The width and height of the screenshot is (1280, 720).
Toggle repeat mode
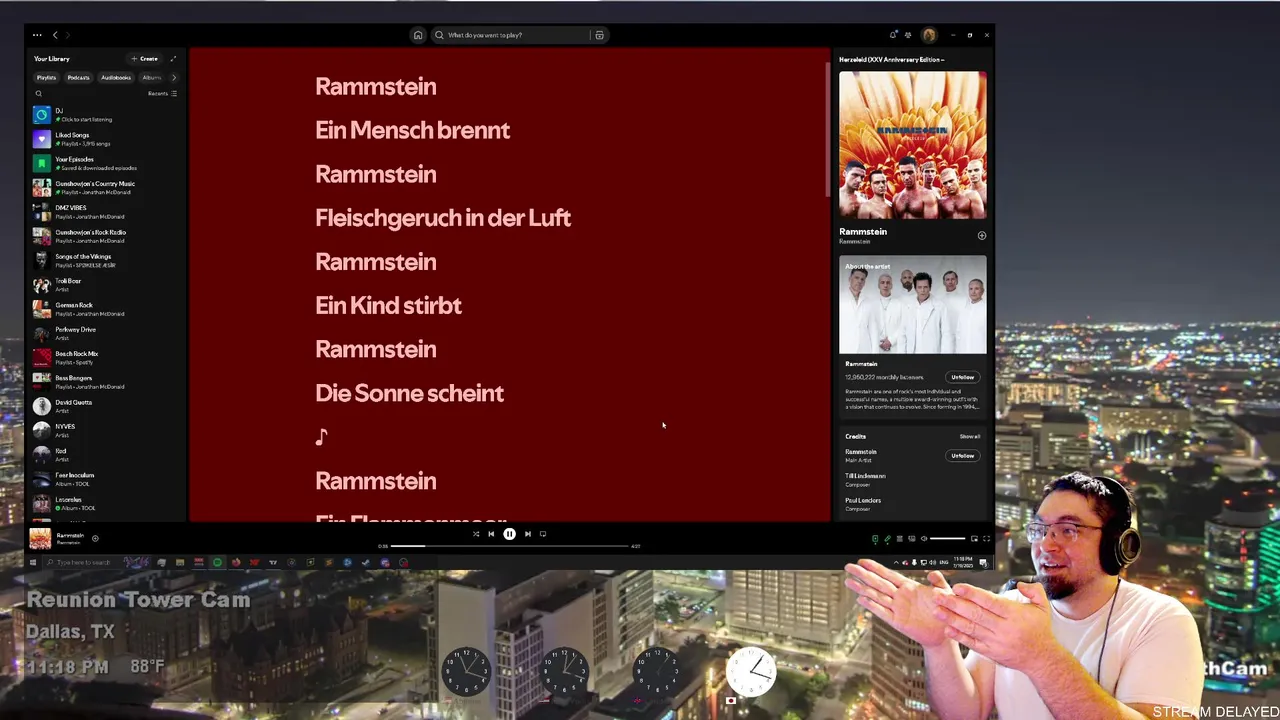543,534
